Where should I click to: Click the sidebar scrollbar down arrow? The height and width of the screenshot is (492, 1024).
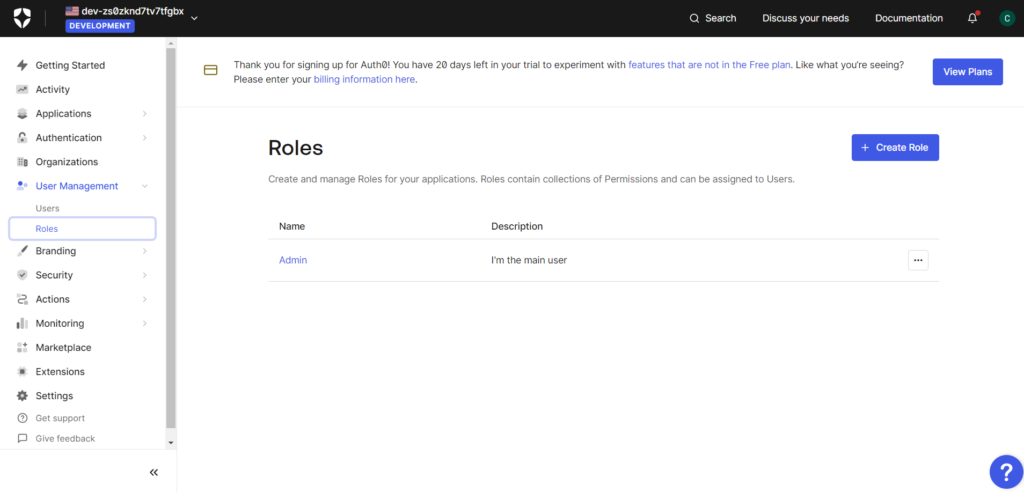171,442
